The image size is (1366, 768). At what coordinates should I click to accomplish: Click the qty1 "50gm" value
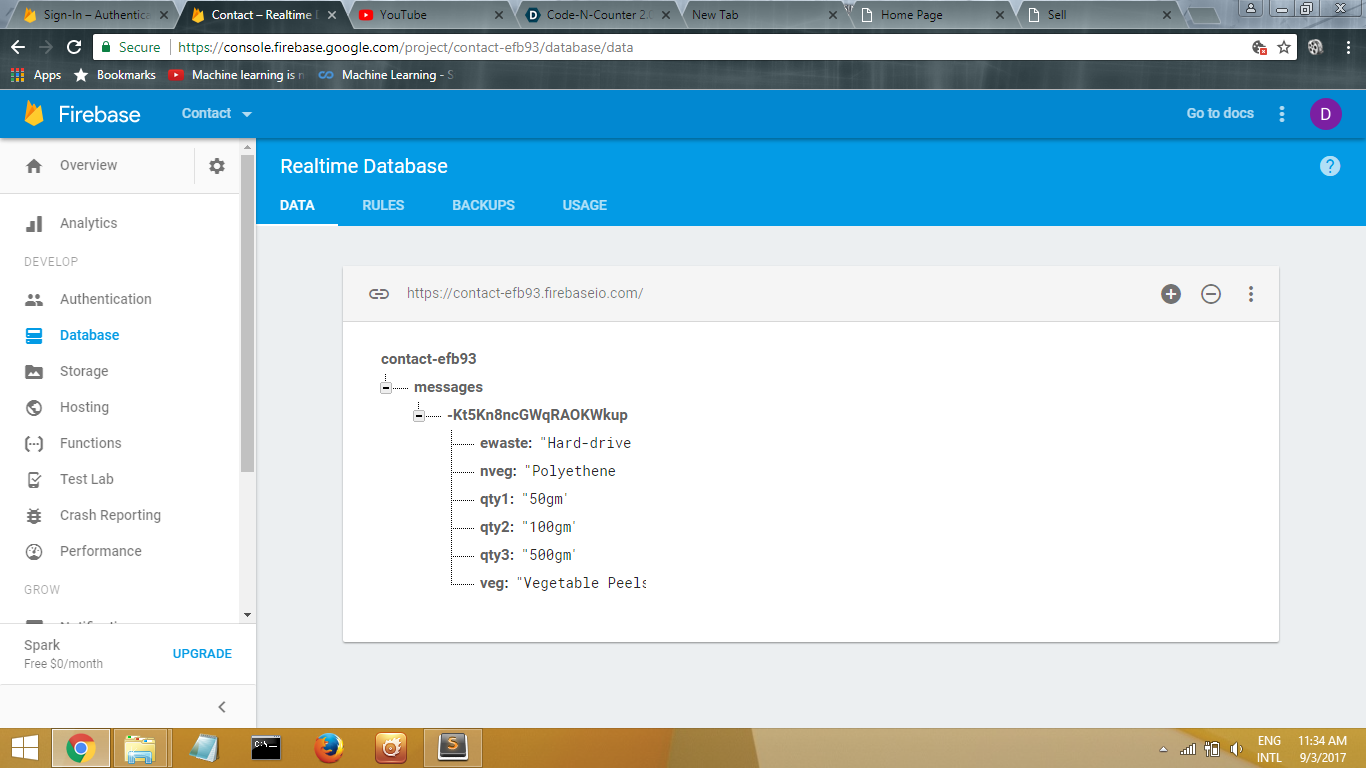point(545,499)
